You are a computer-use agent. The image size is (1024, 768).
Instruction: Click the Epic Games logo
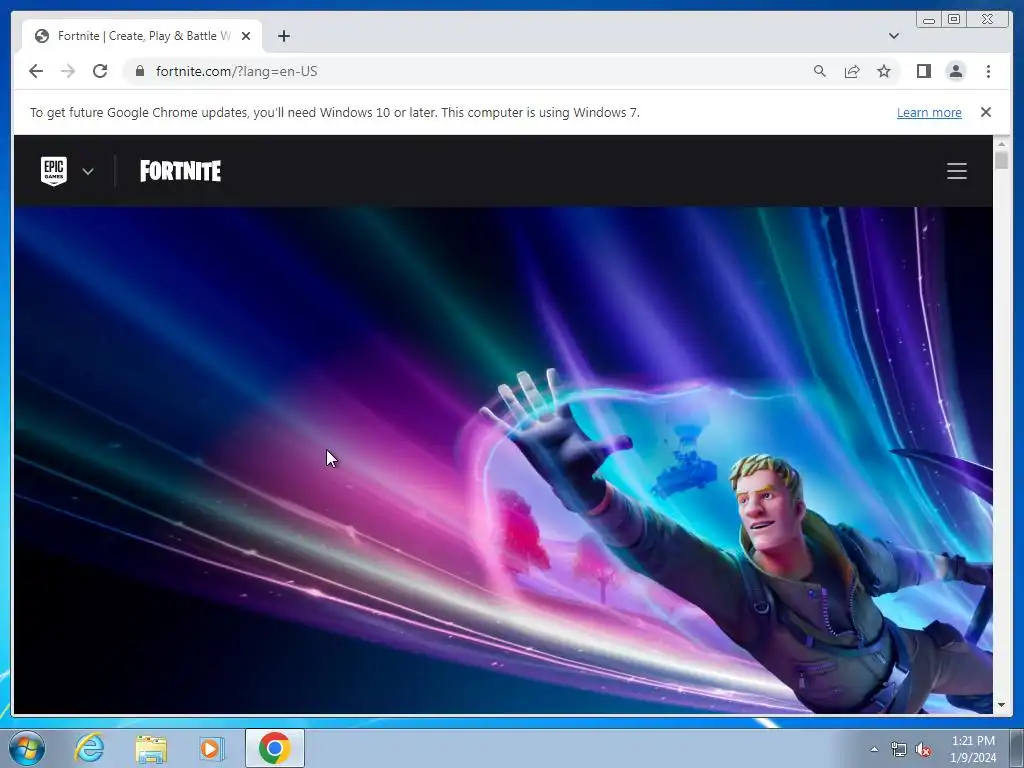(54, 171)
